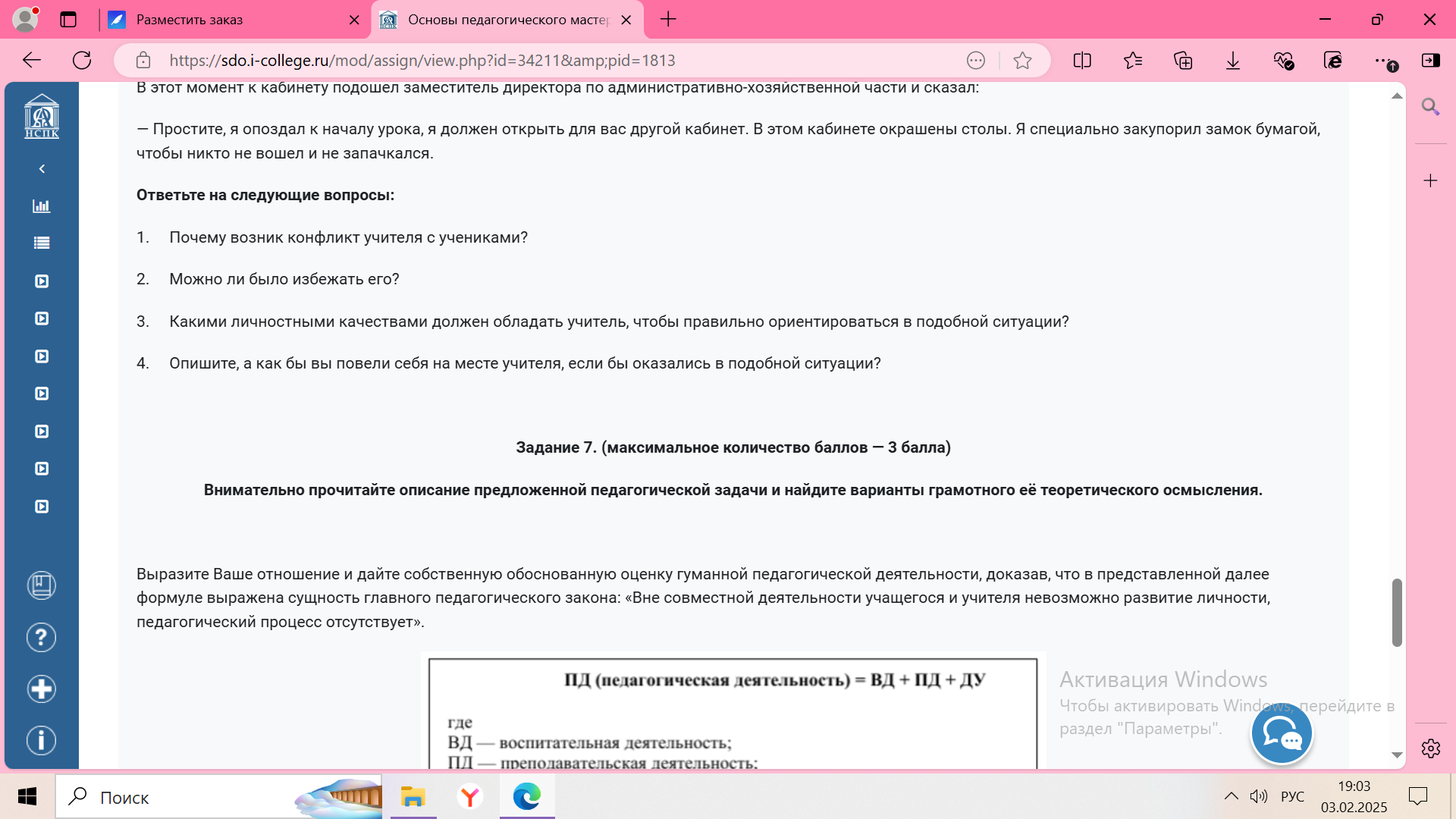Open the info icon in sidebar
This screenshot has height=819, width=1456.
42,740
